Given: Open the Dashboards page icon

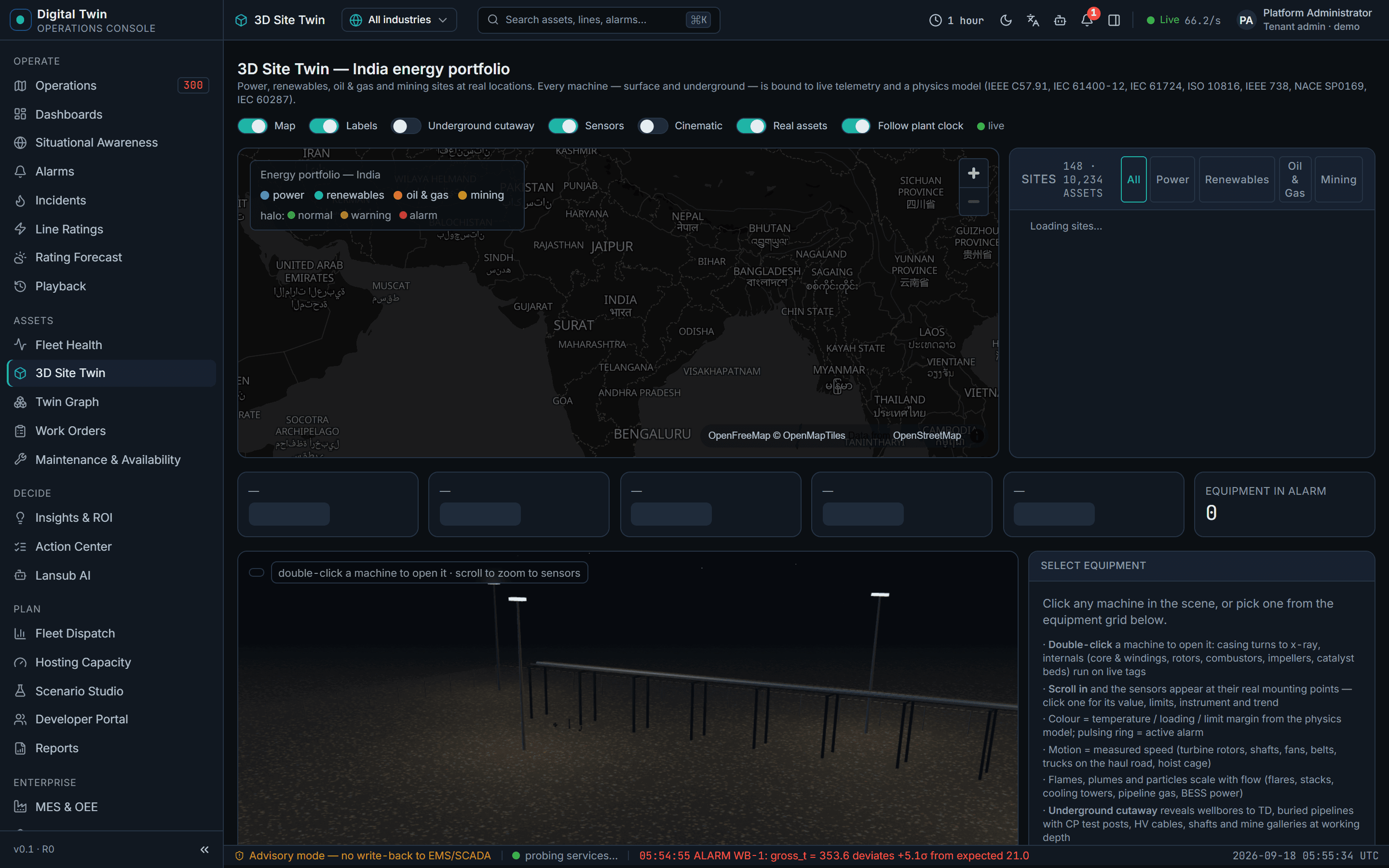Looking at the screenshot, I should 21,114.
